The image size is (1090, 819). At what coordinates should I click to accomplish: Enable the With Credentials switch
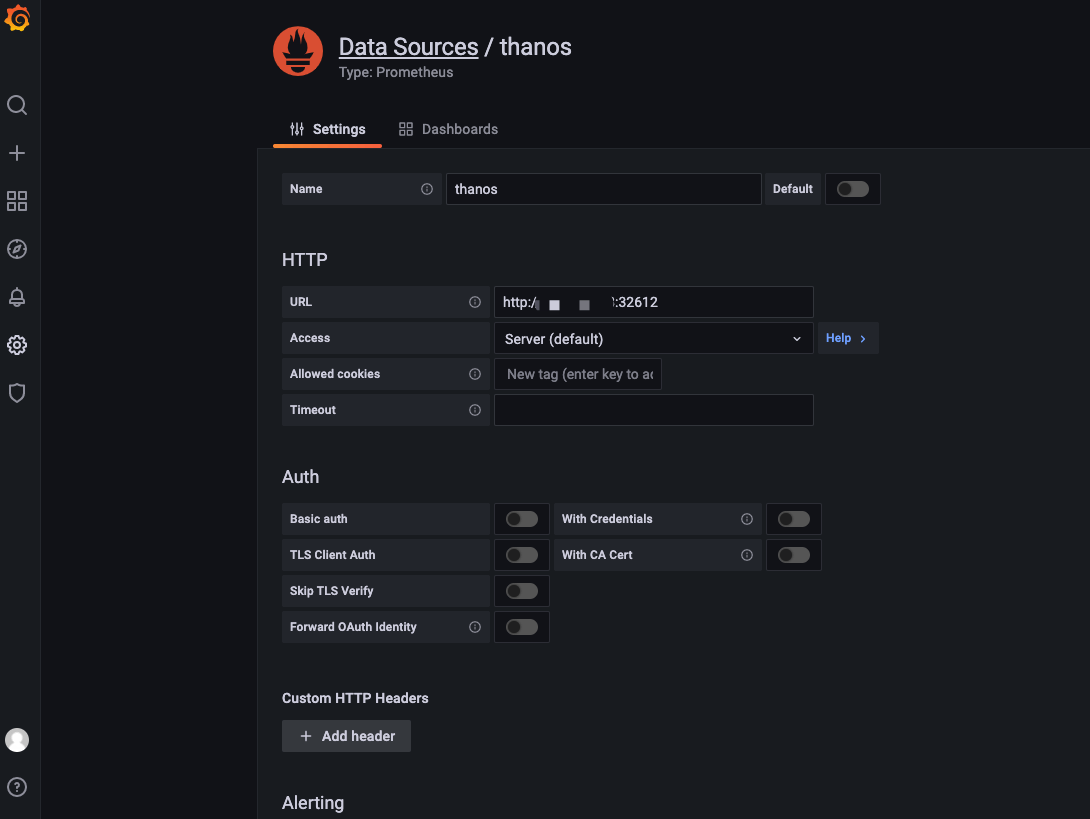point(794,519)
